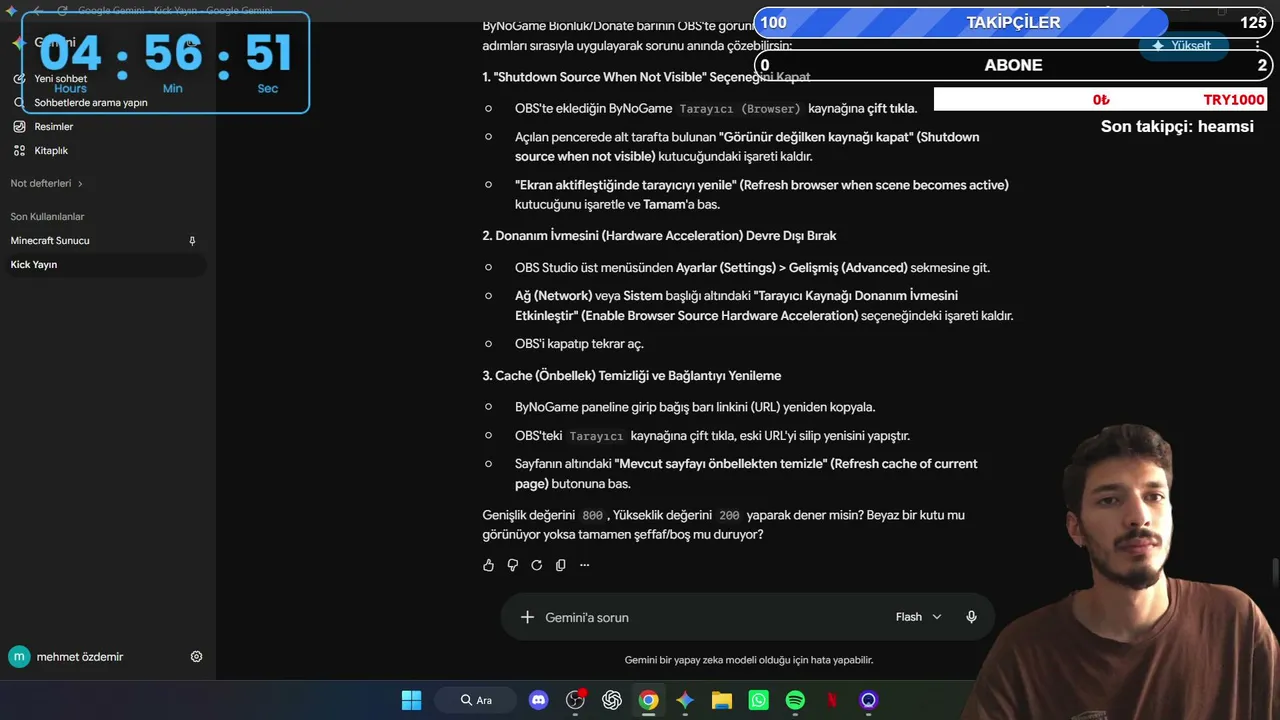The image size is (1280, 720).
Task: Click "Mevcut sayfayı önbellekten temizle" bold text
Action: click(721, 464)
